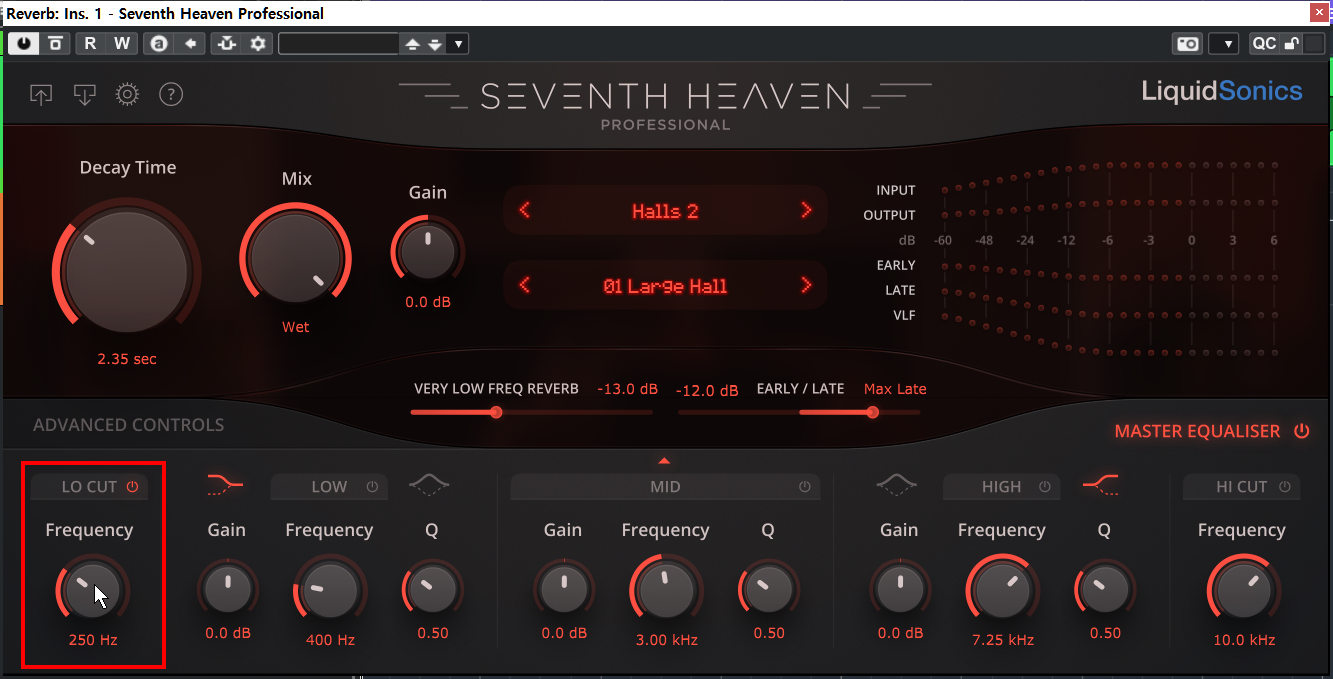Select next reverb bank right of Halls 2
Screen dimensions: 1333x679
click(806, 210)
